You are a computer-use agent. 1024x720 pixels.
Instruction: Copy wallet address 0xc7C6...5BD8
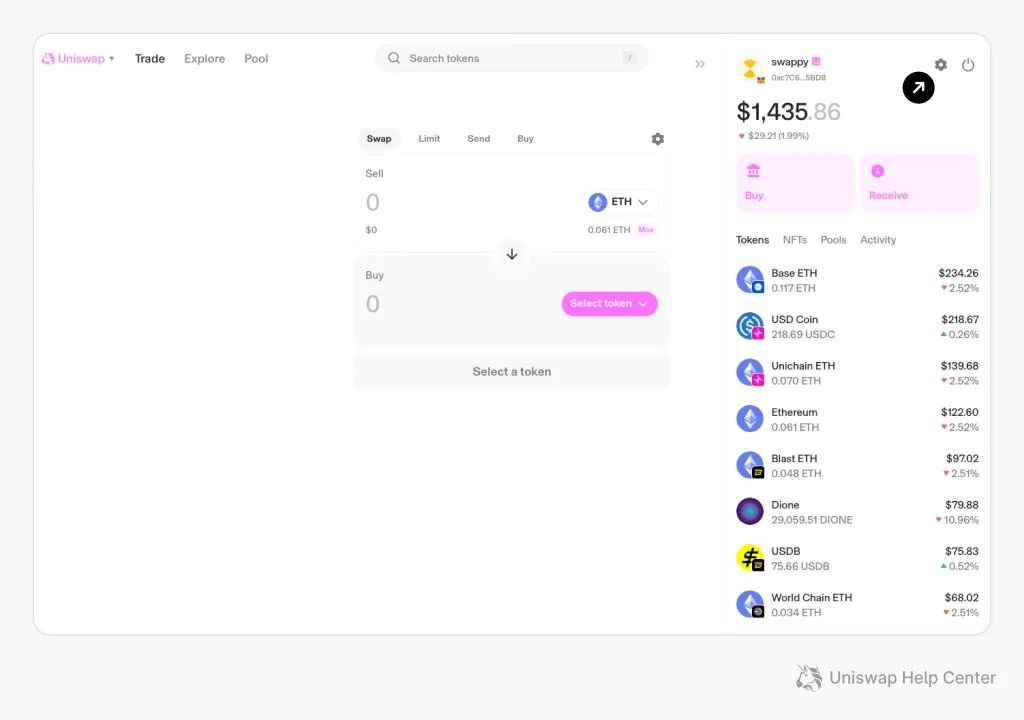pos(798,78)
